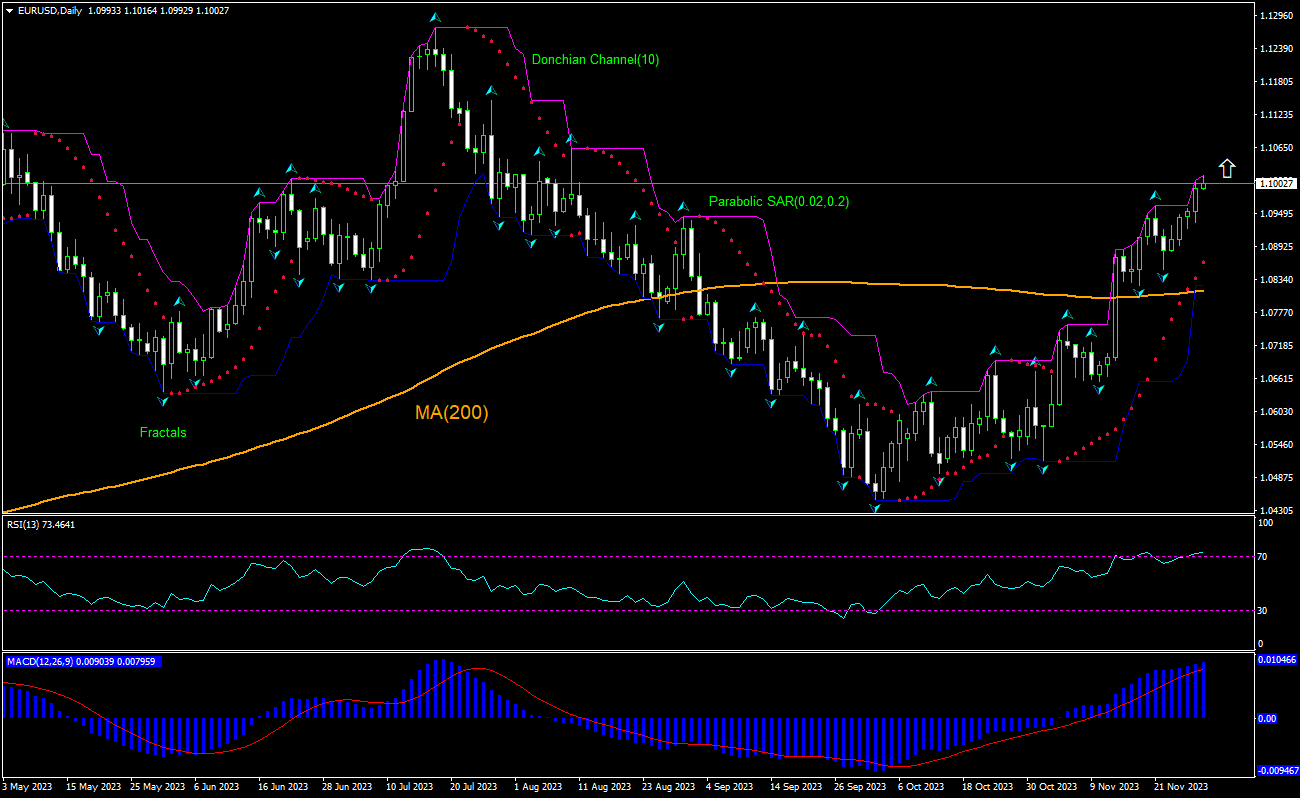The width and height of the screenshot is (1300, 798).
Task: Click the MA(200) text label
Action: 452,411
